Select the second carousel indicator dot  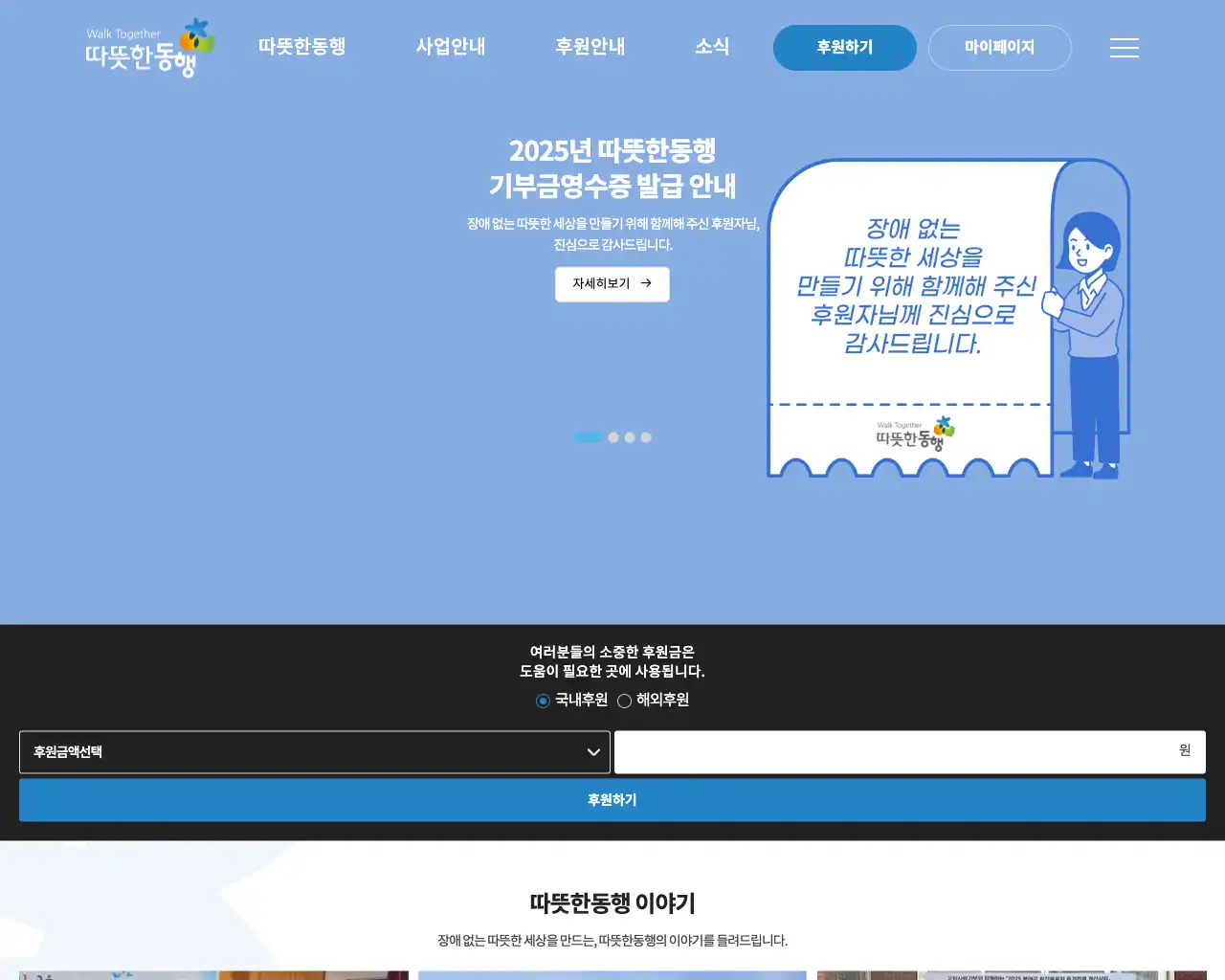[612, 437]
